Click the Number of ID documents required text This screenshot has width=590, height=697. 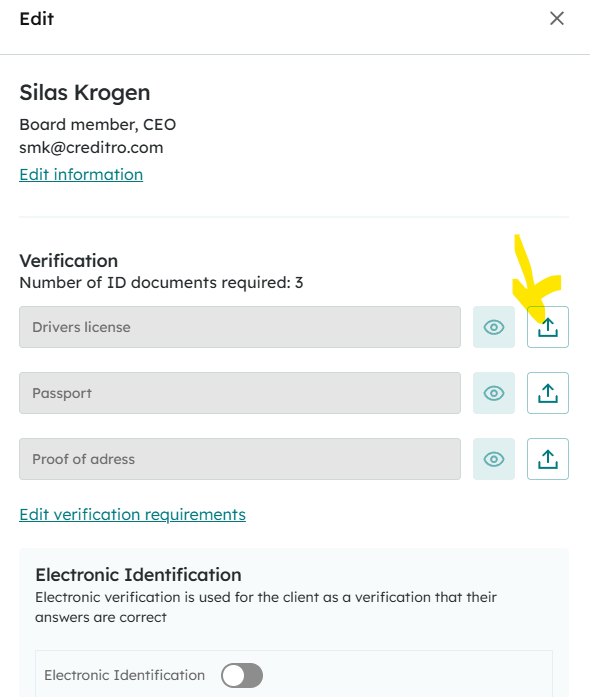(161, 283)
